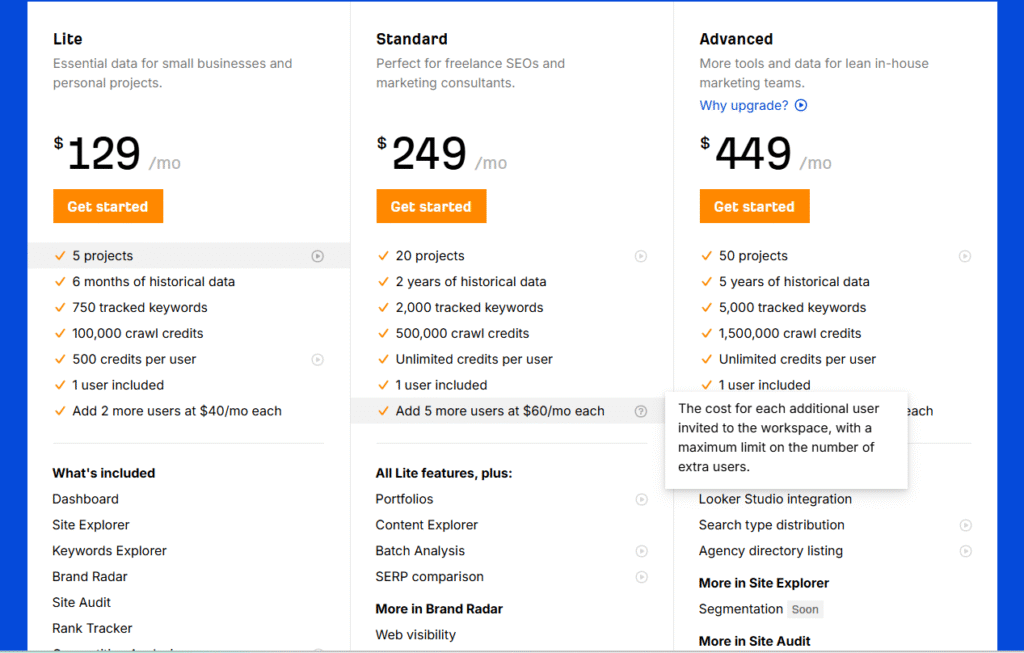
Task: Play video icon next to SERP comparison
Action: click(x=641, y=577)
